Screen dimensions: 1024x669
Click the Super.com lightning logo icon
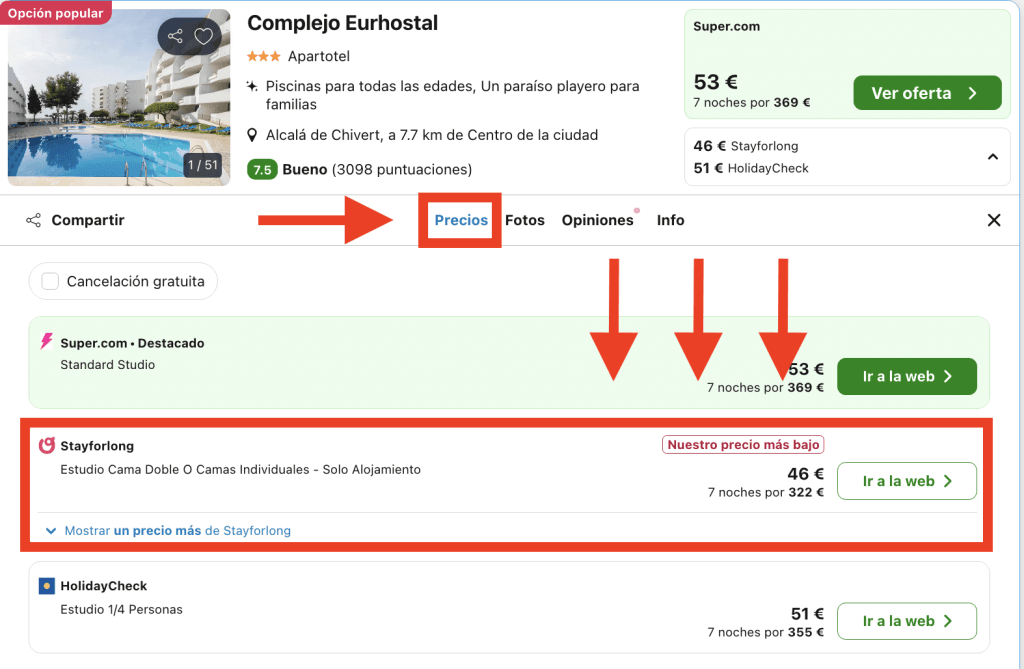(46, 341)
